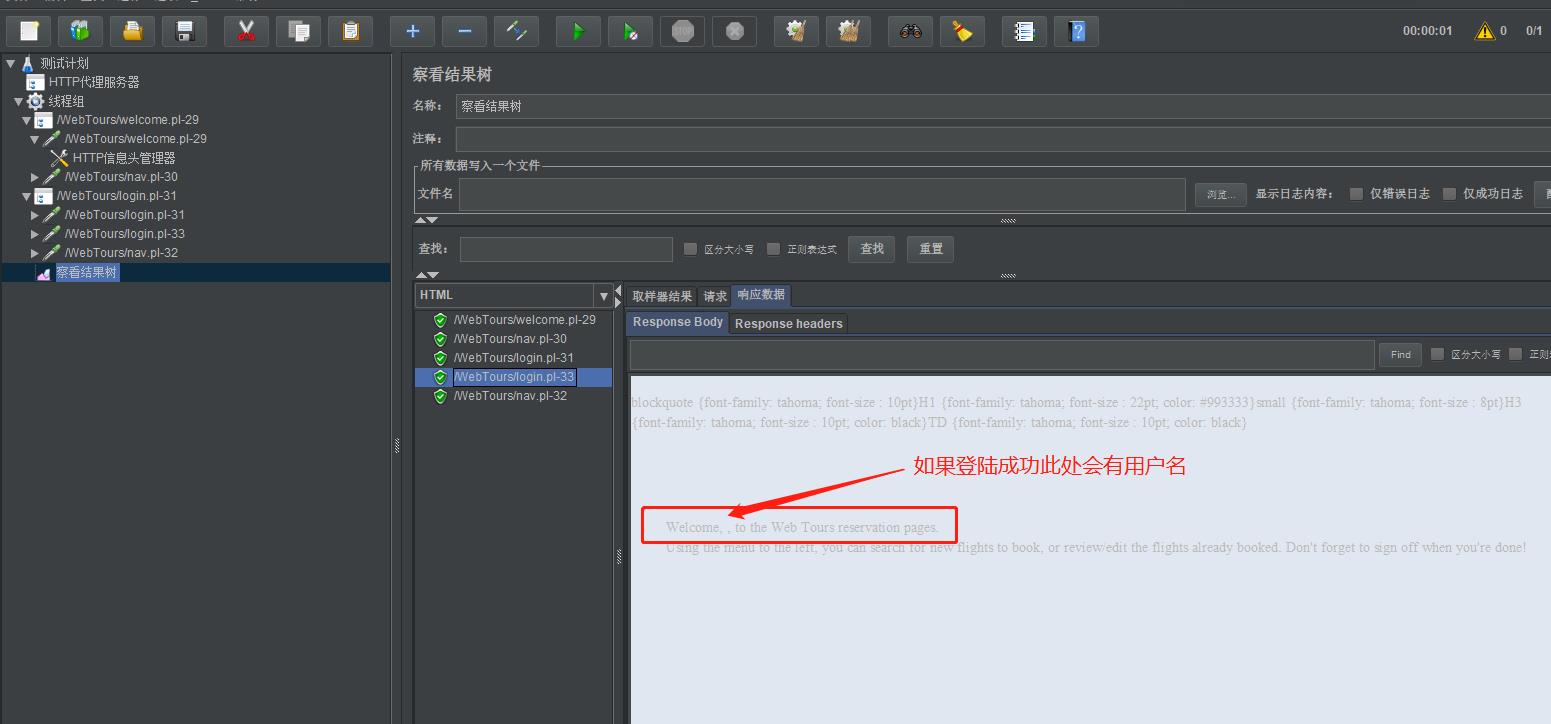Viewport: 1551px width, 724px height.
Task: Click the 重置 reset button
Action: coord(931,249)
